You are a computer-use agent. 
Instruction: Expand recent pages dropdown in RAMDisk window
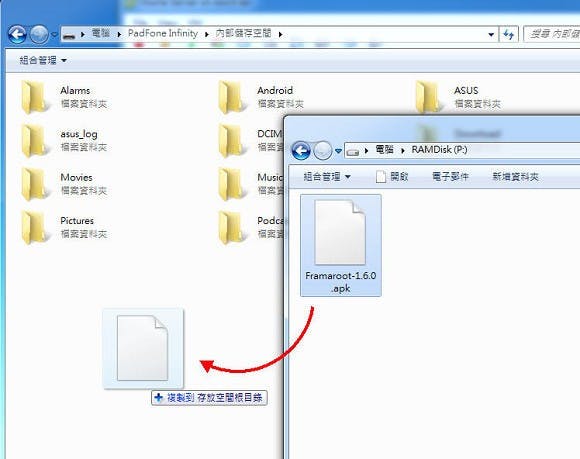338,151
